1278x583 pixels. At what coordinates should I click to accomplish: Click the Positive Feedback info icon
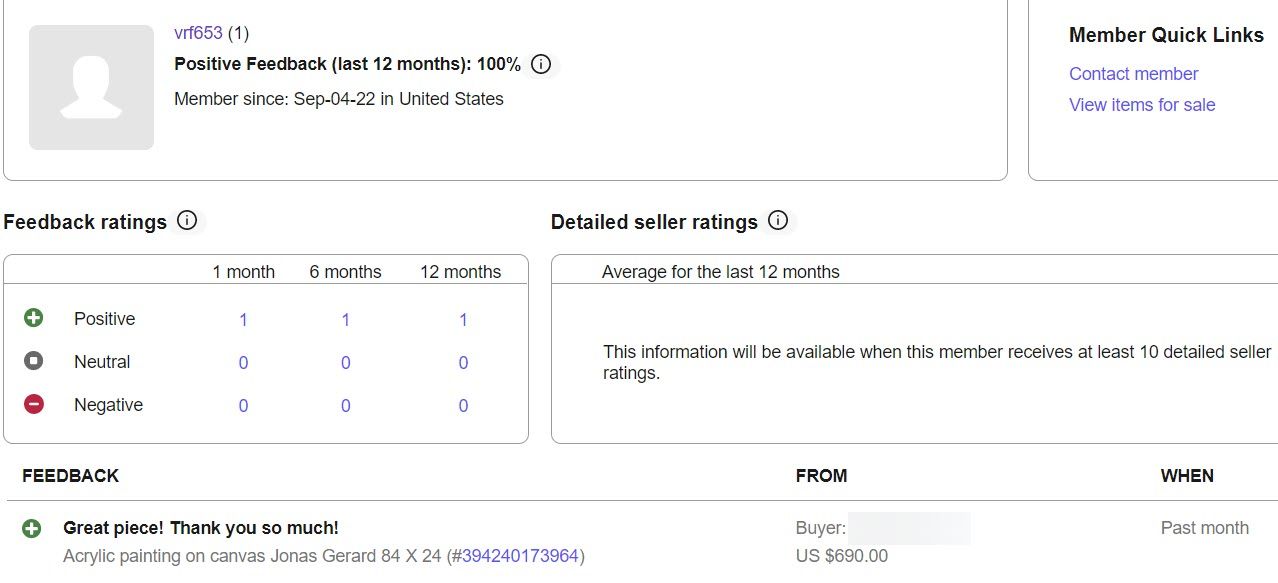pos(541,65)
